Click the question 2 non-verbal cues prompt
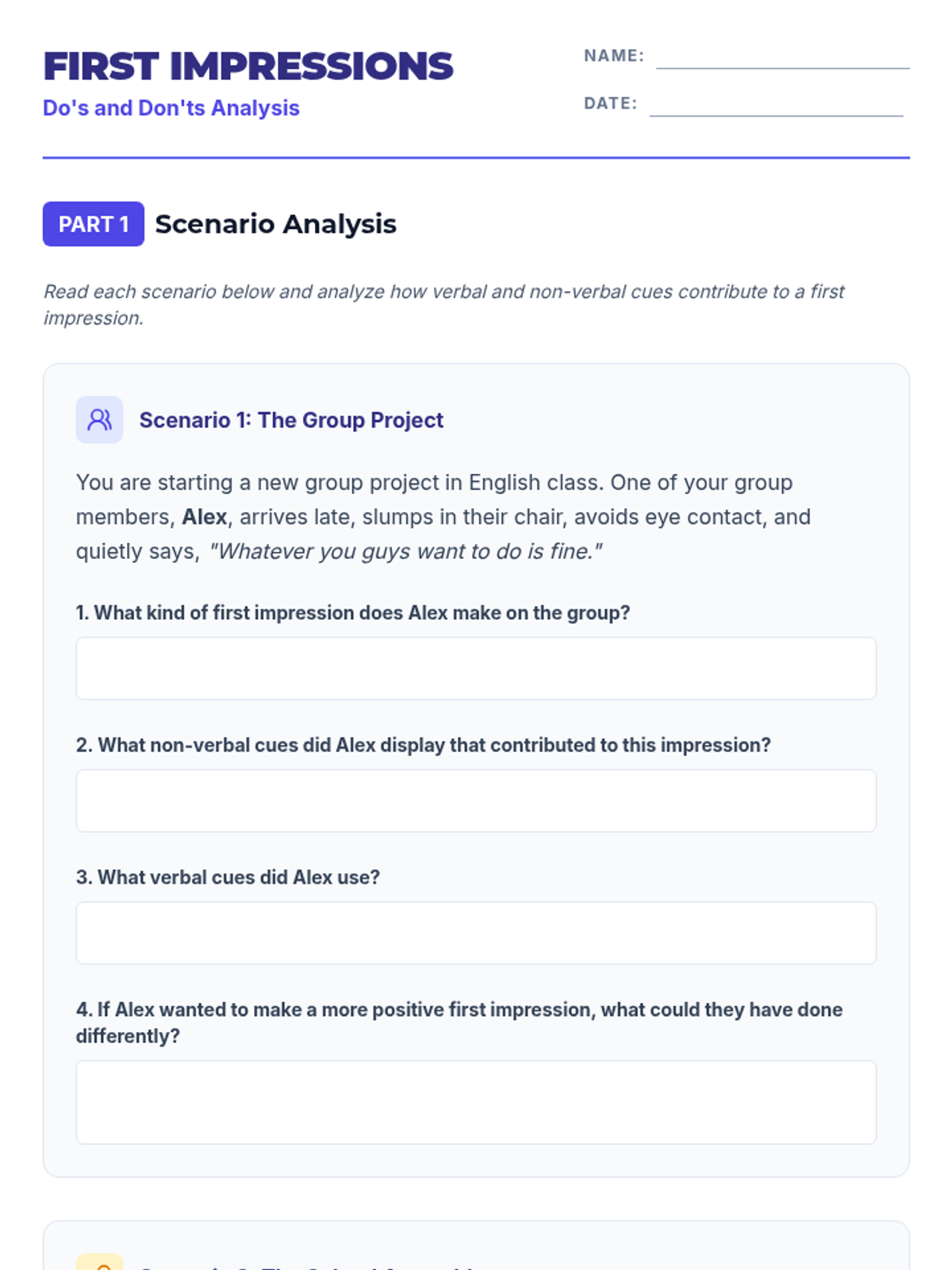 (424, 745)
